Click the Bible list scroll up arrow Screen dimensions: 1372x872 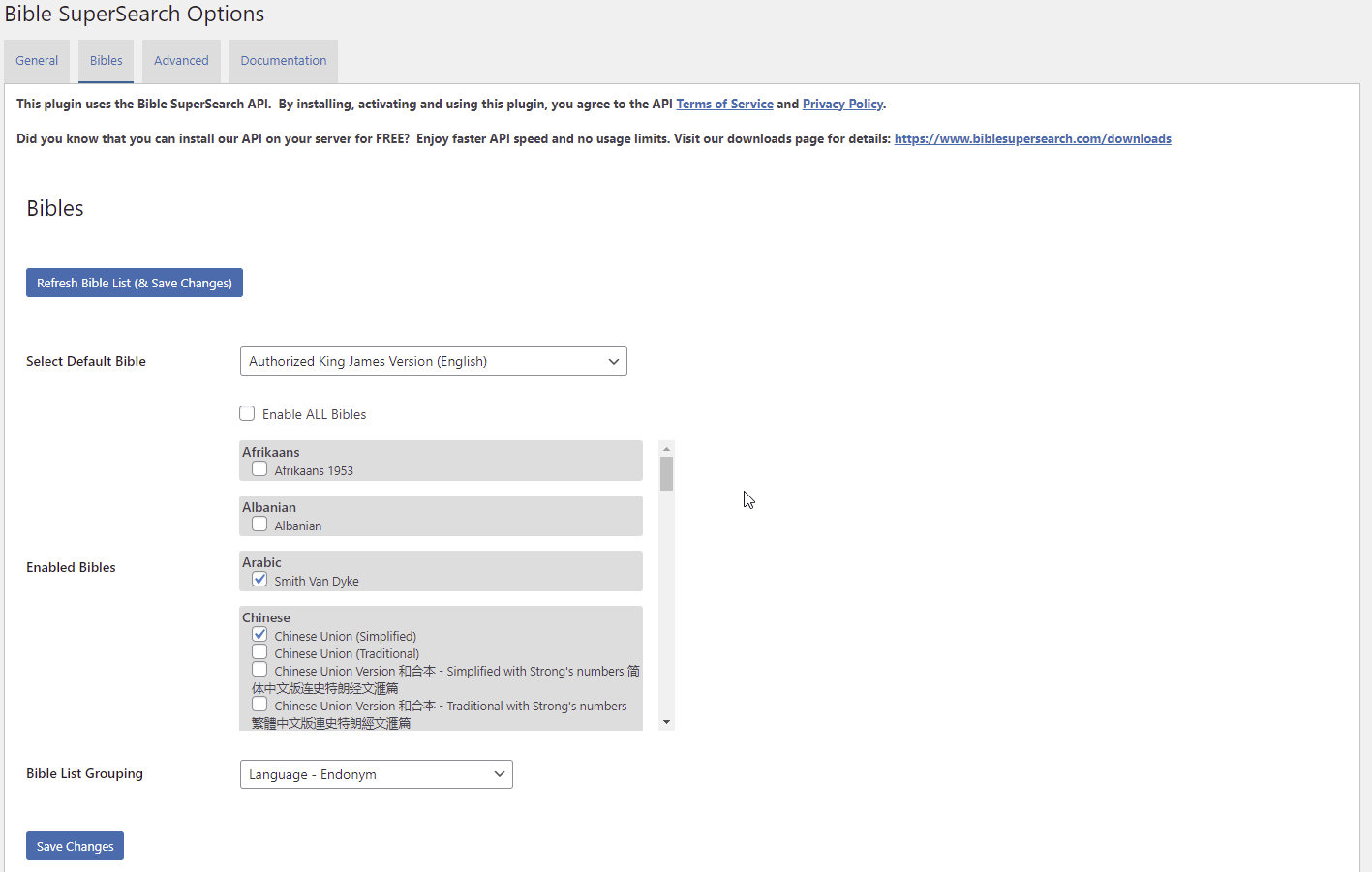[x=666, y=448]
